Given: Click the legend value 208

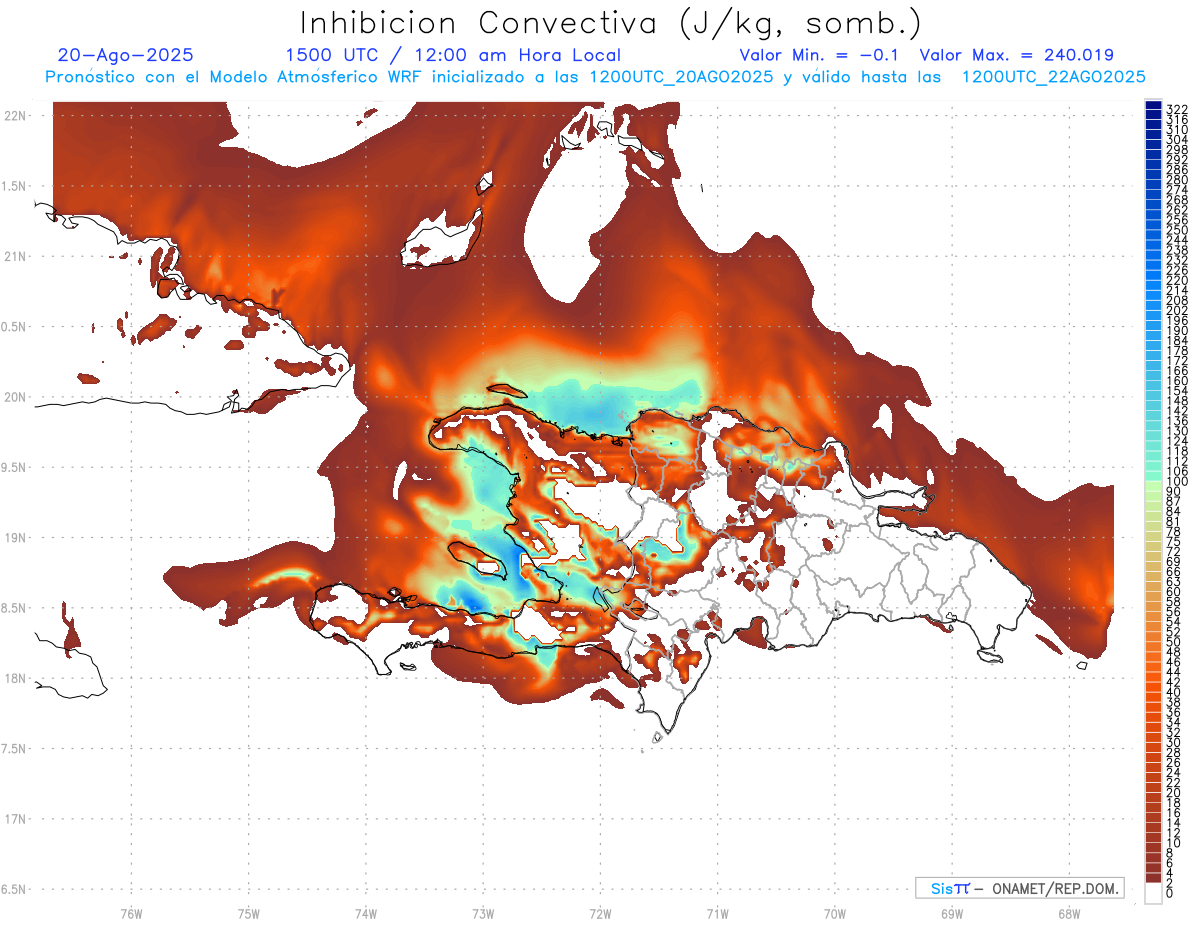Looking at the screenshot, I should 1177,300.
